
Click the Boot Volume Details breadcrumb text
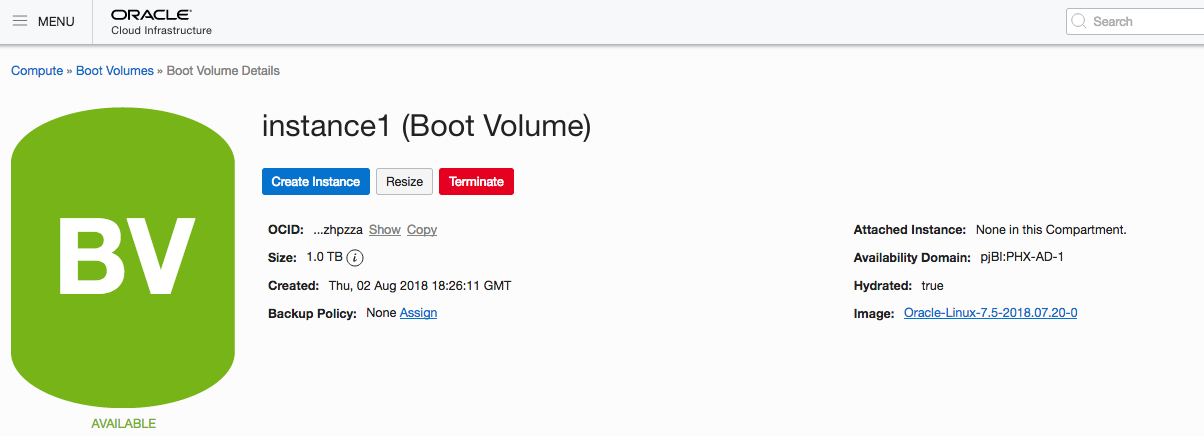coord(223,71)
